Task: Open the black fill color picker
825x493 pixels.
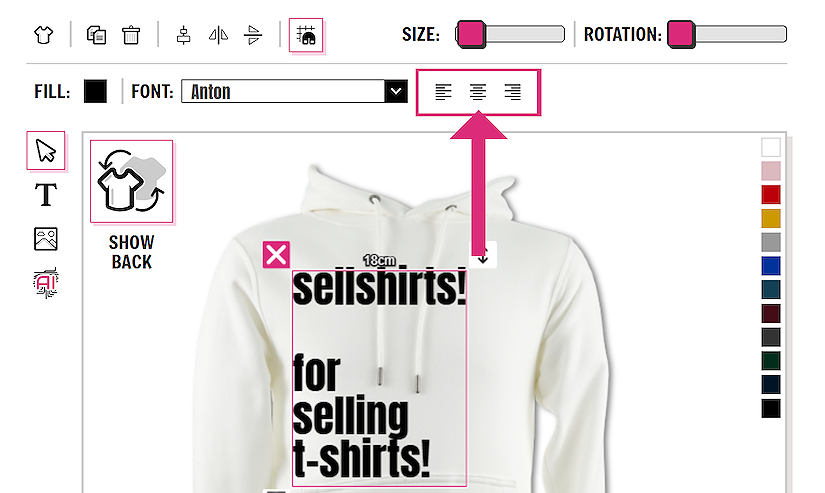Action: pyautogui.click(x=95, y=92)
